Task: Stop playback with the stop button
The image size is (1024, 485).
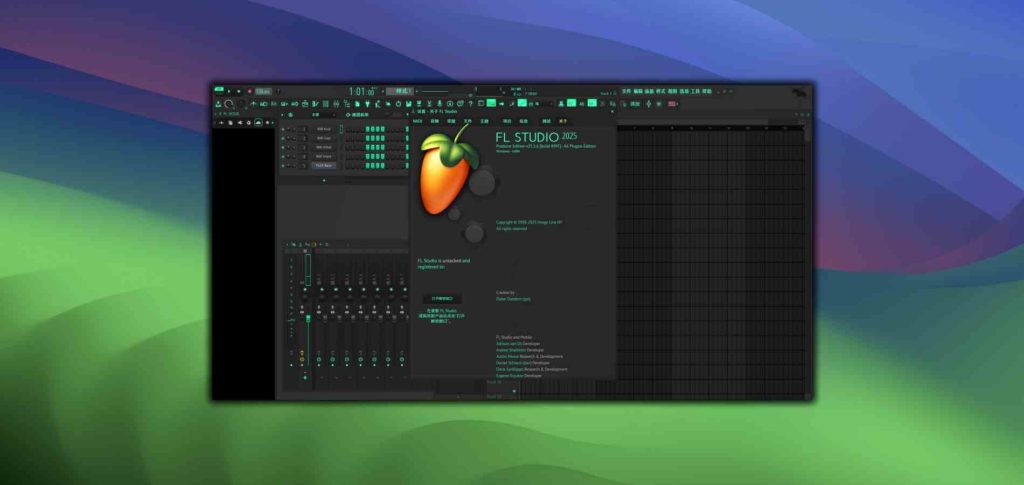Action: [x=239, y=91]
